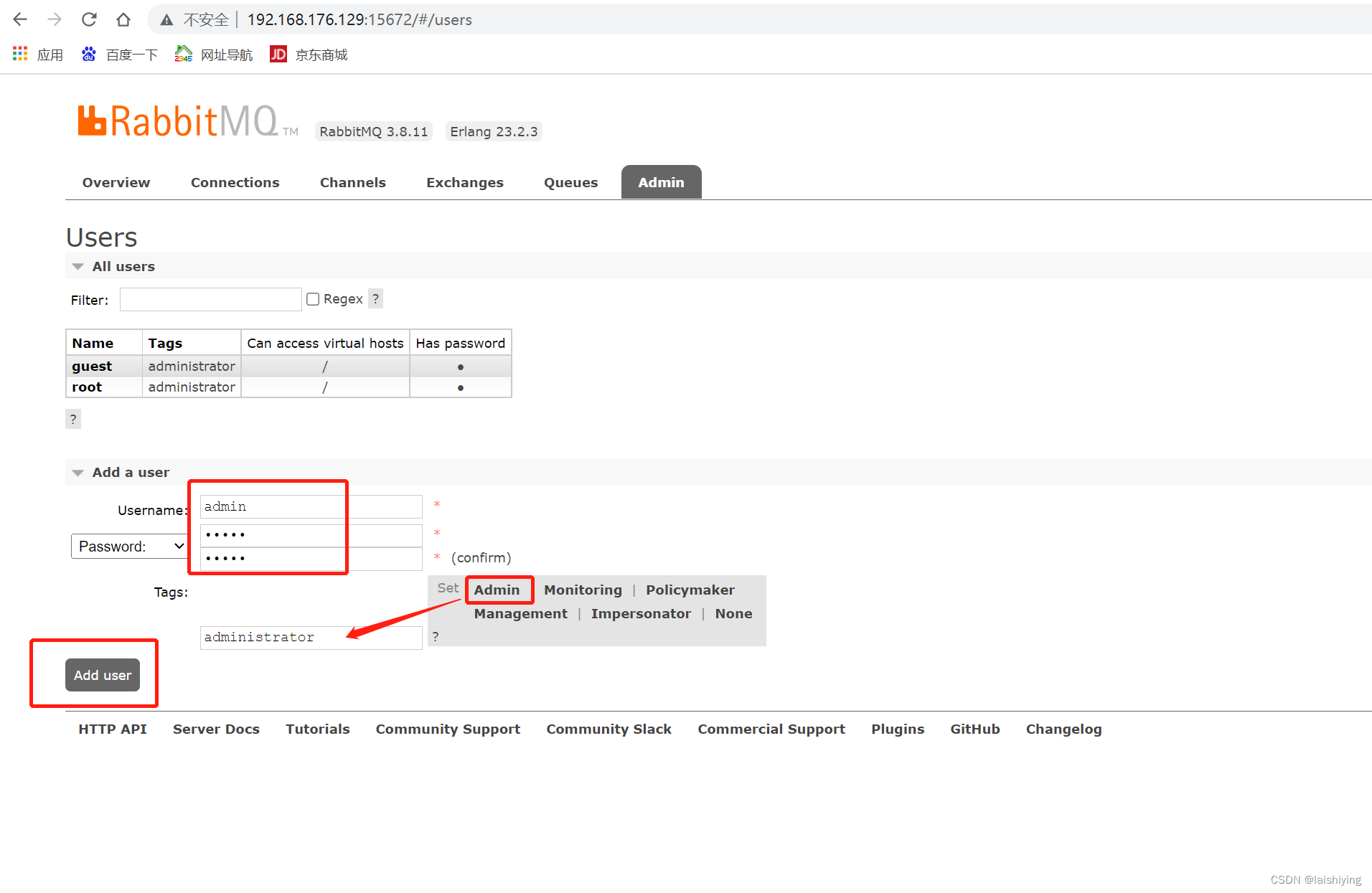The height and width of the screenshot is (893, 1372).
Task: Click the Erlang 23.2.3 version label
Action: click(494, 131)
